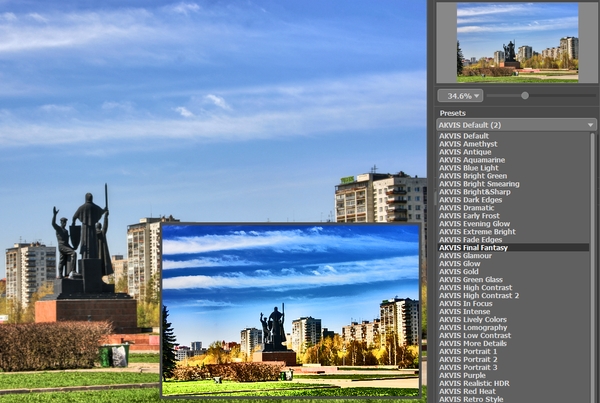The width and height of the screenshot is (600, 403).
Task: Pick the AKVIS High Contrast preset
Action: click(513, 288)
